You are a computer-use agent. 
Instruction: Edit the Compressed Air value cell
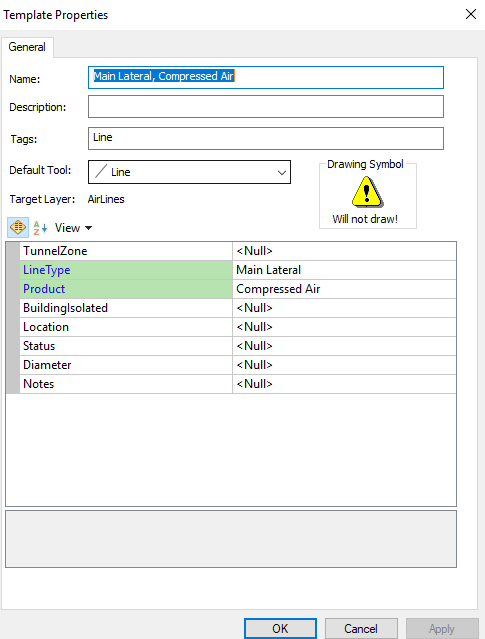point(344,289)
